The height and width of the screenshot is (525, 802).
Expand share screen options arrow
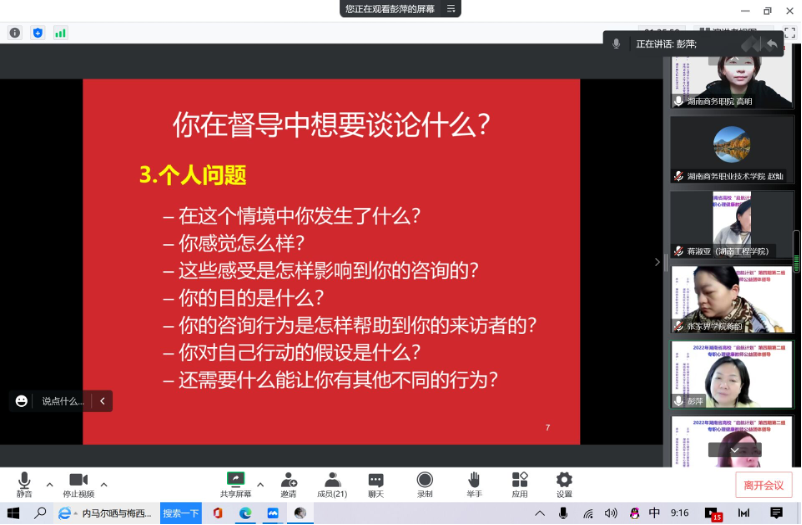[x=261, y=484]
